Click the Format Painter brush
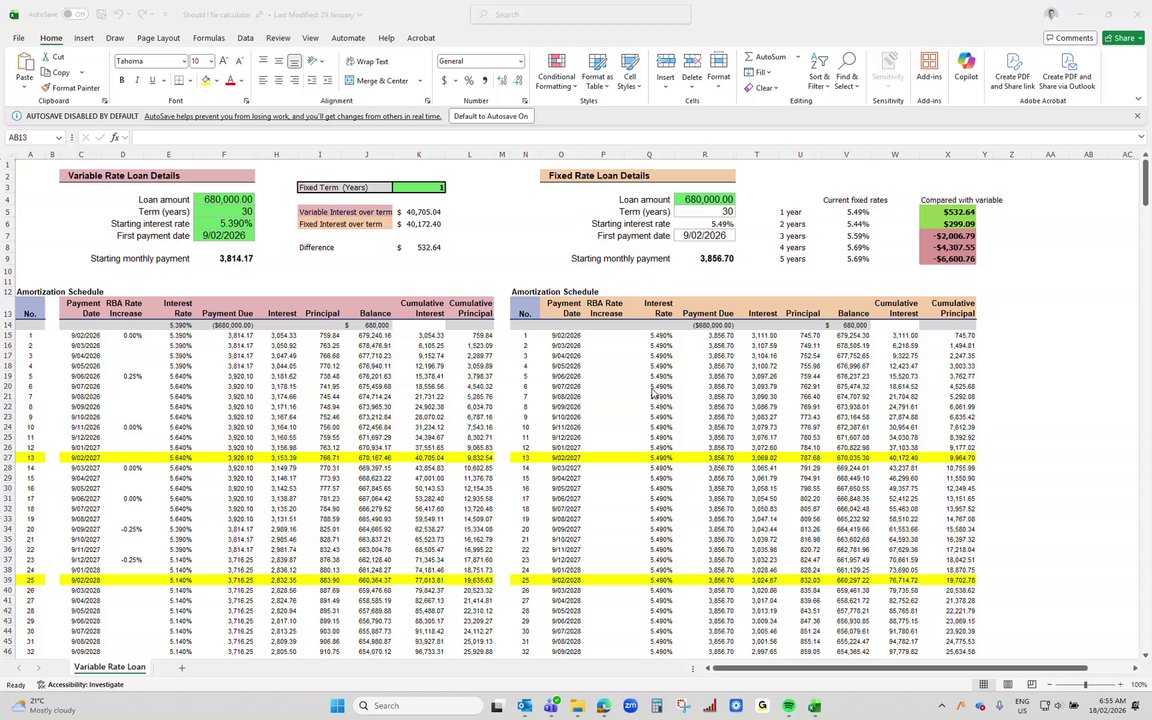The image size is (1152, 720). click(x=46, y=87)
